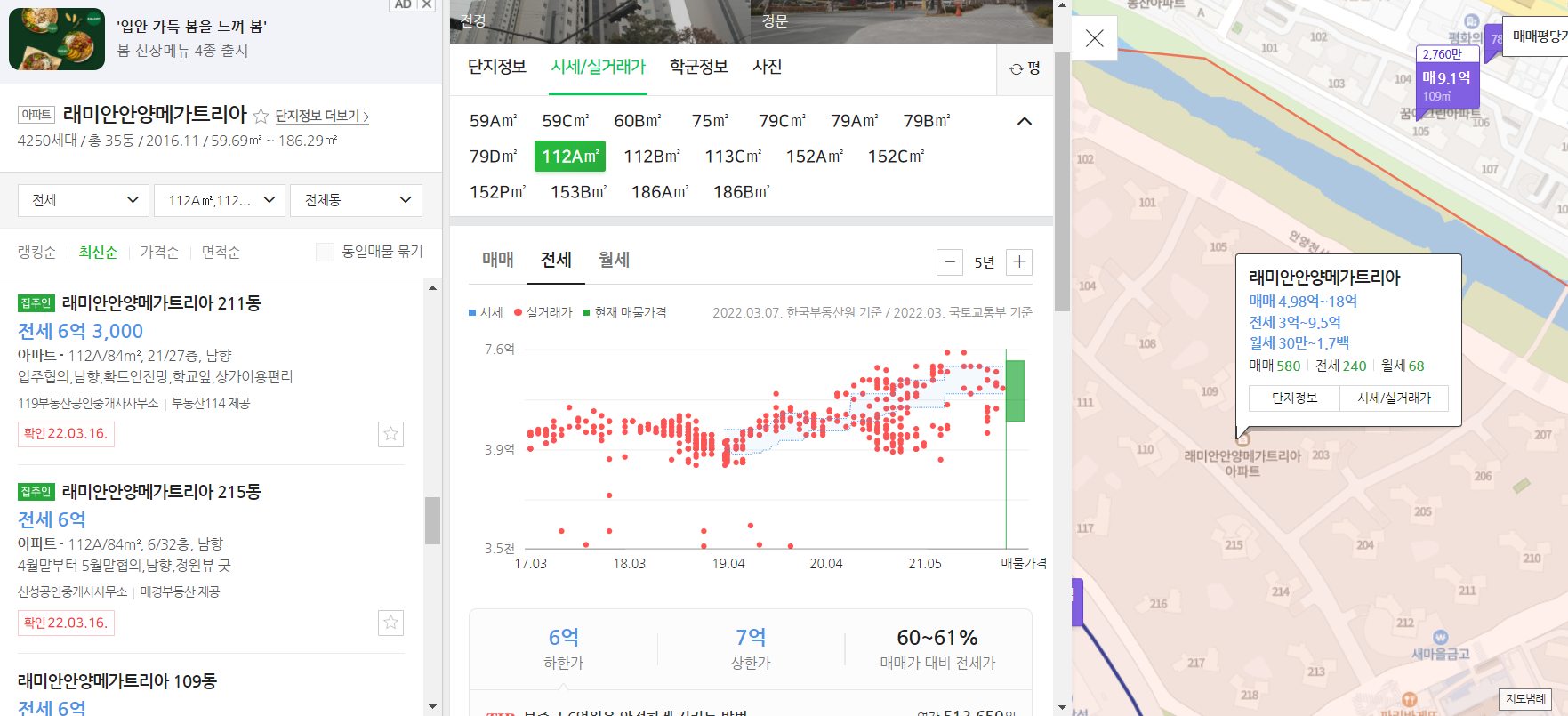Favorite the 래미안안양메가트리아 complex star icon

pyautogui.click(x=261, y=116)
